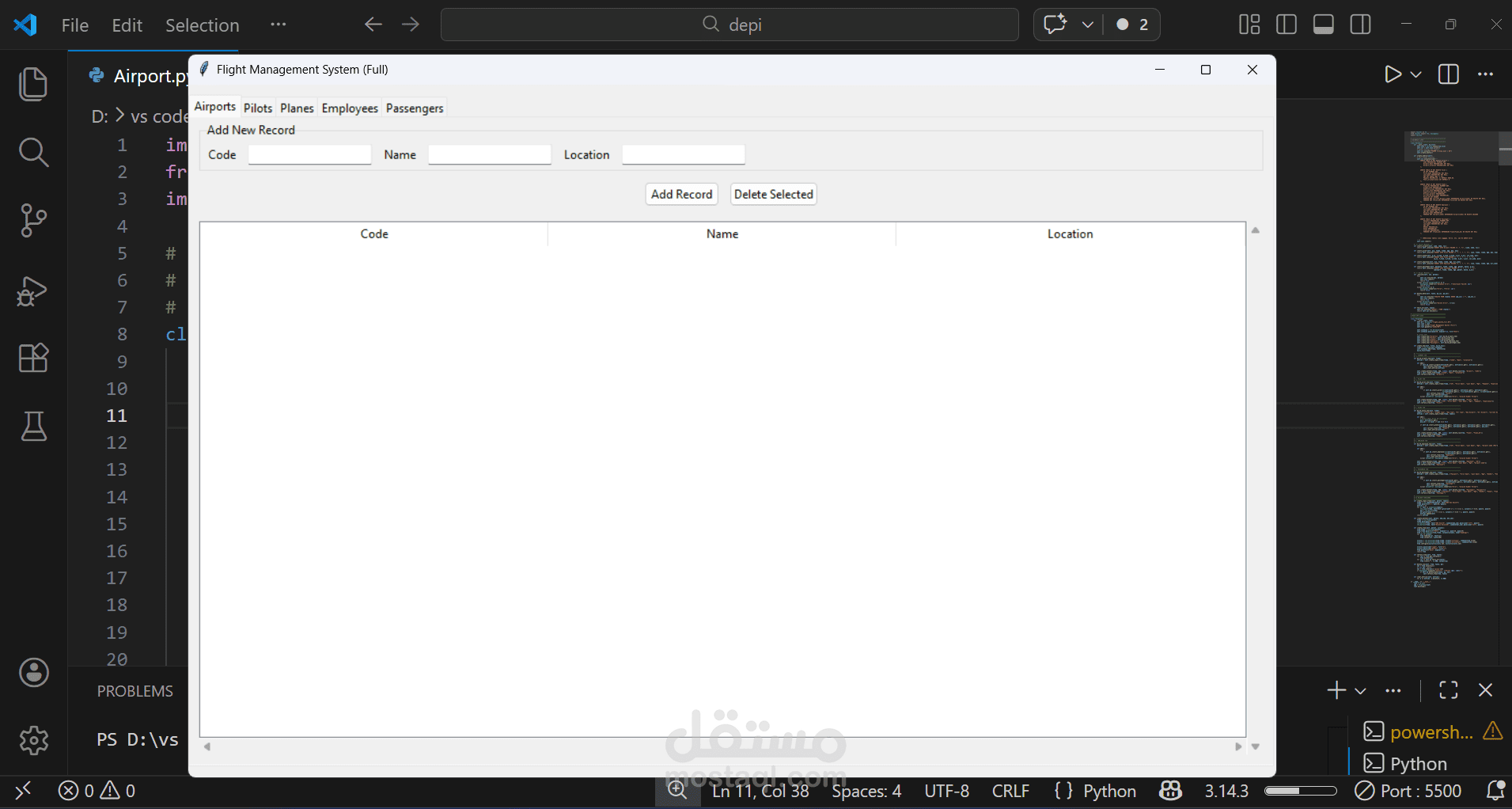The height and width of the screenshot is (809, 1512).
Task: Open terminal panel's more actions ellipsis
Action: click(1393, 690)
